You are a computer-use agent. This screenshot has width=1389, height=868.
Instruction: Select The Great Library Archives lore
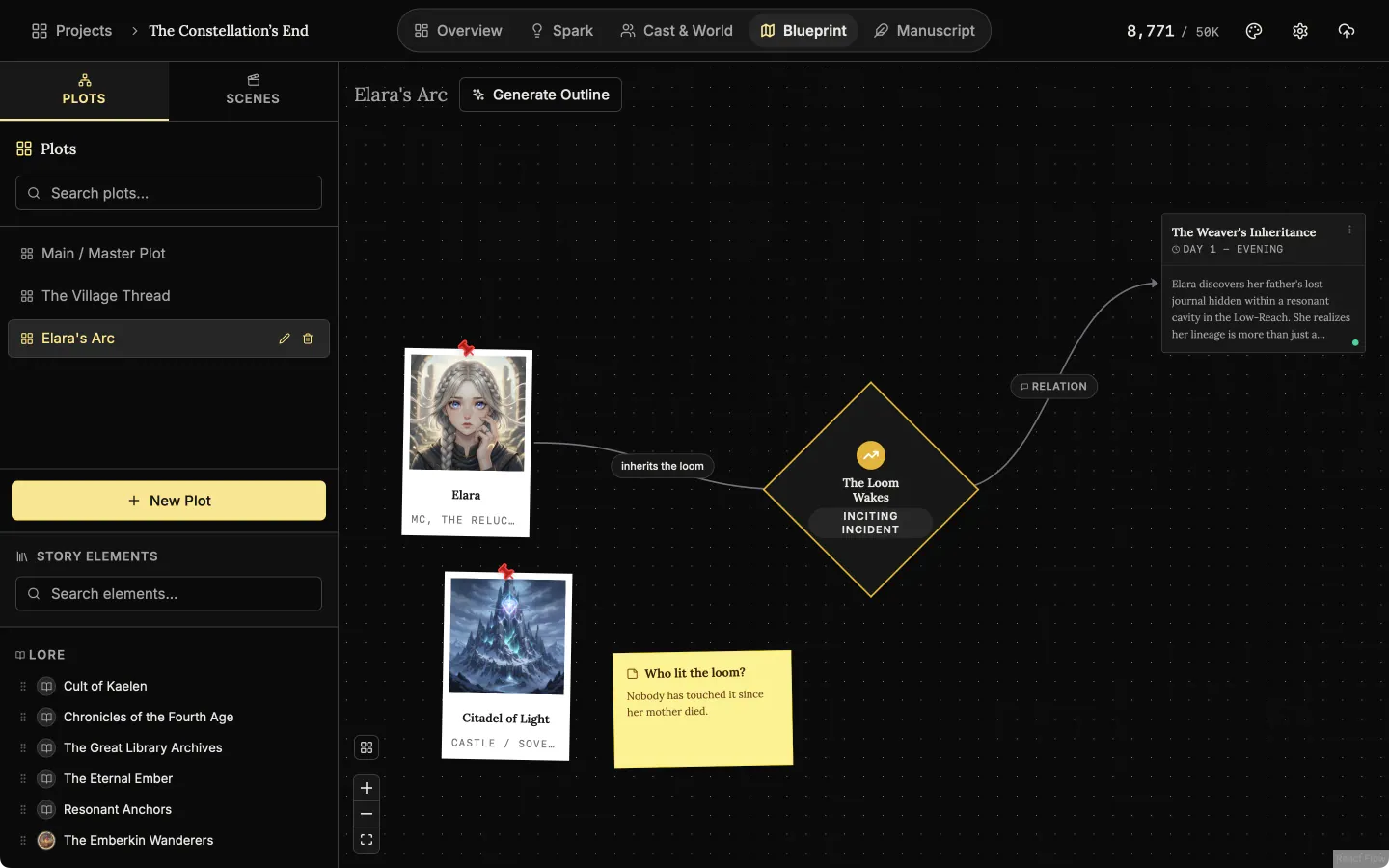pos(143,747)
